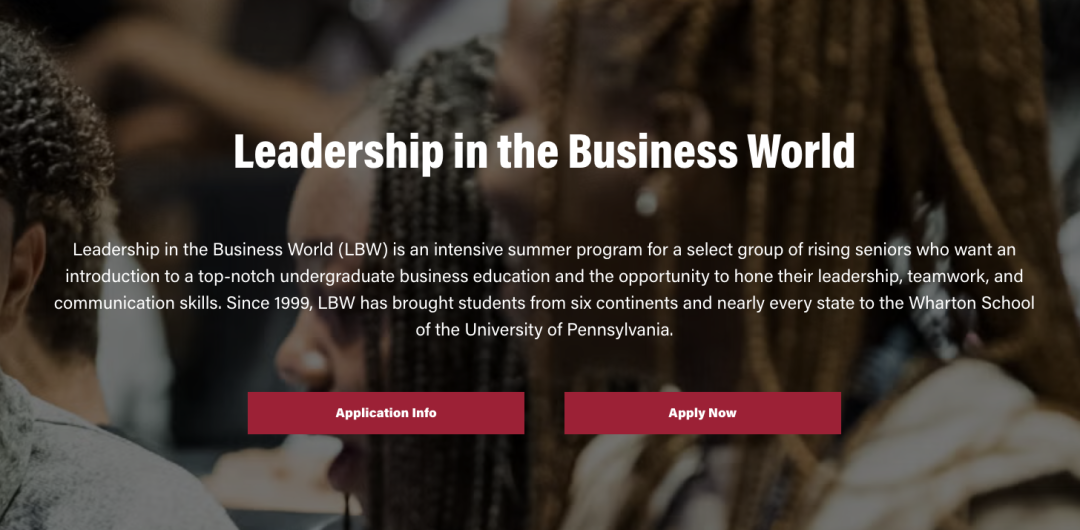Click the "University of Pennsylvania" text

coord(567,329)
